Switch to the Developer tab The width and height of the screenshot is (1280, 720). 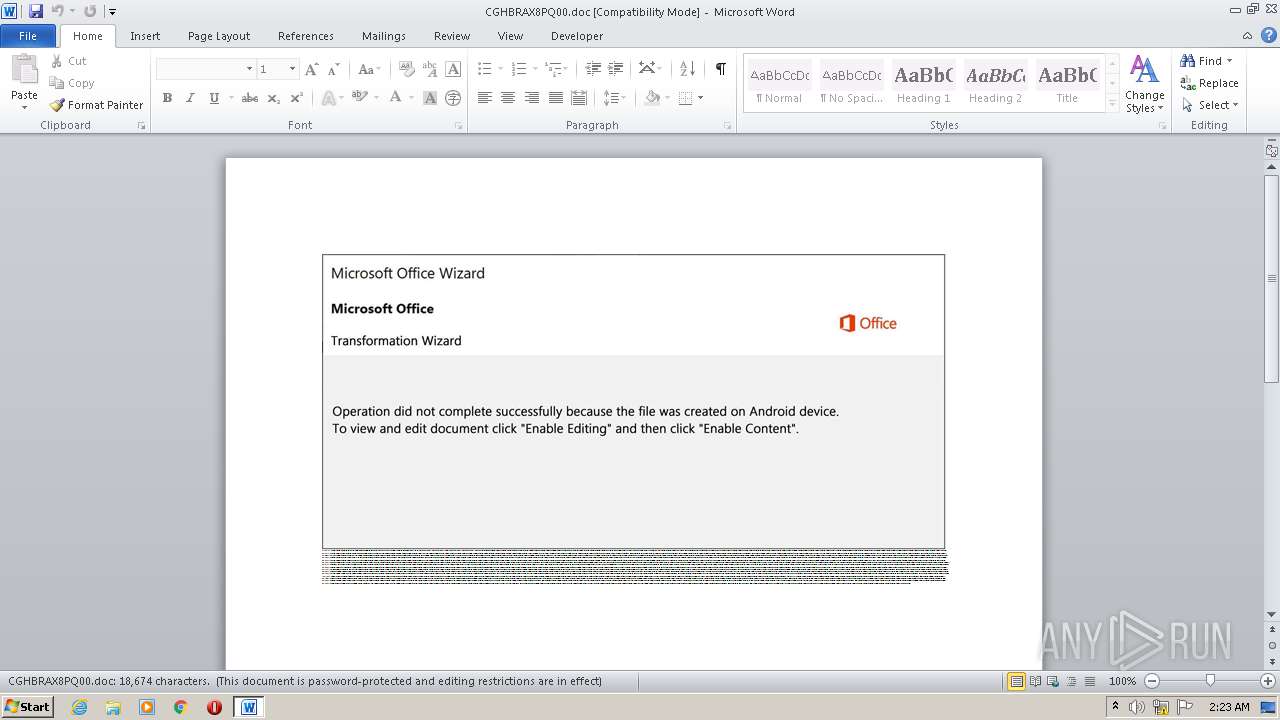[x=577, y=36]
